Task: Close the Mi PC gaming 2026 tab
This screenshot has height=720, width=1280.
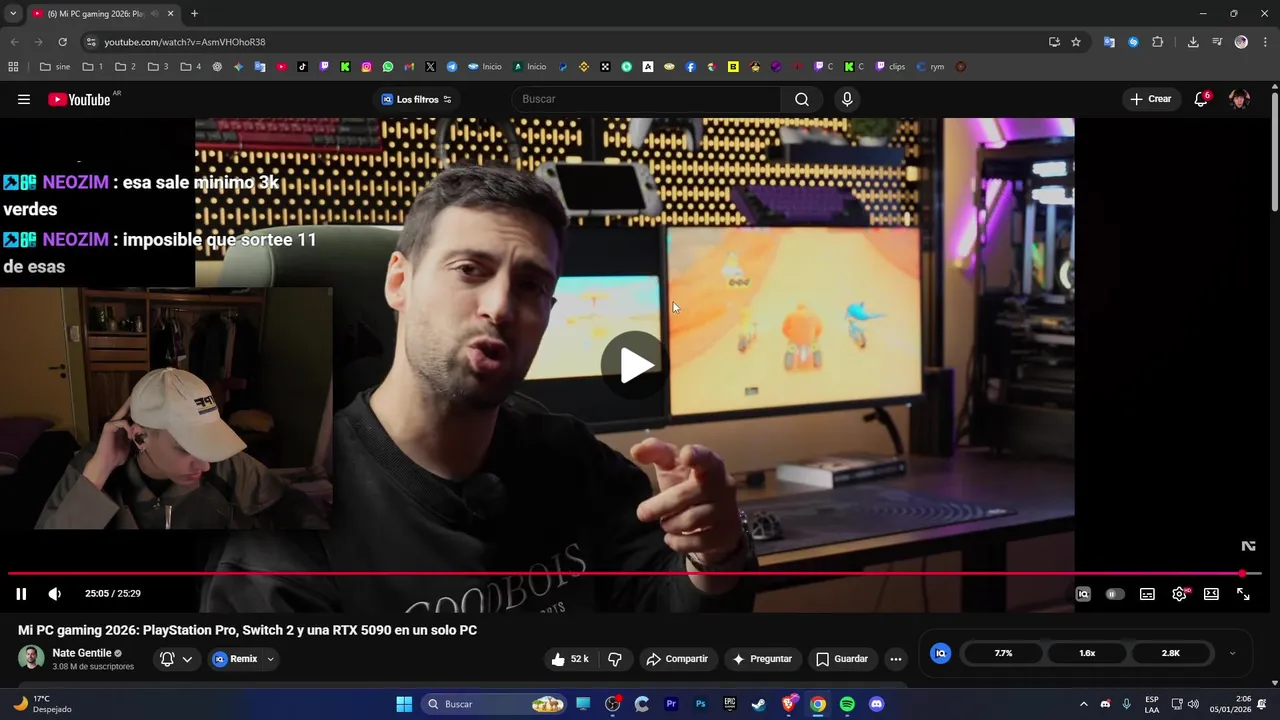Action: pos(170,13)
